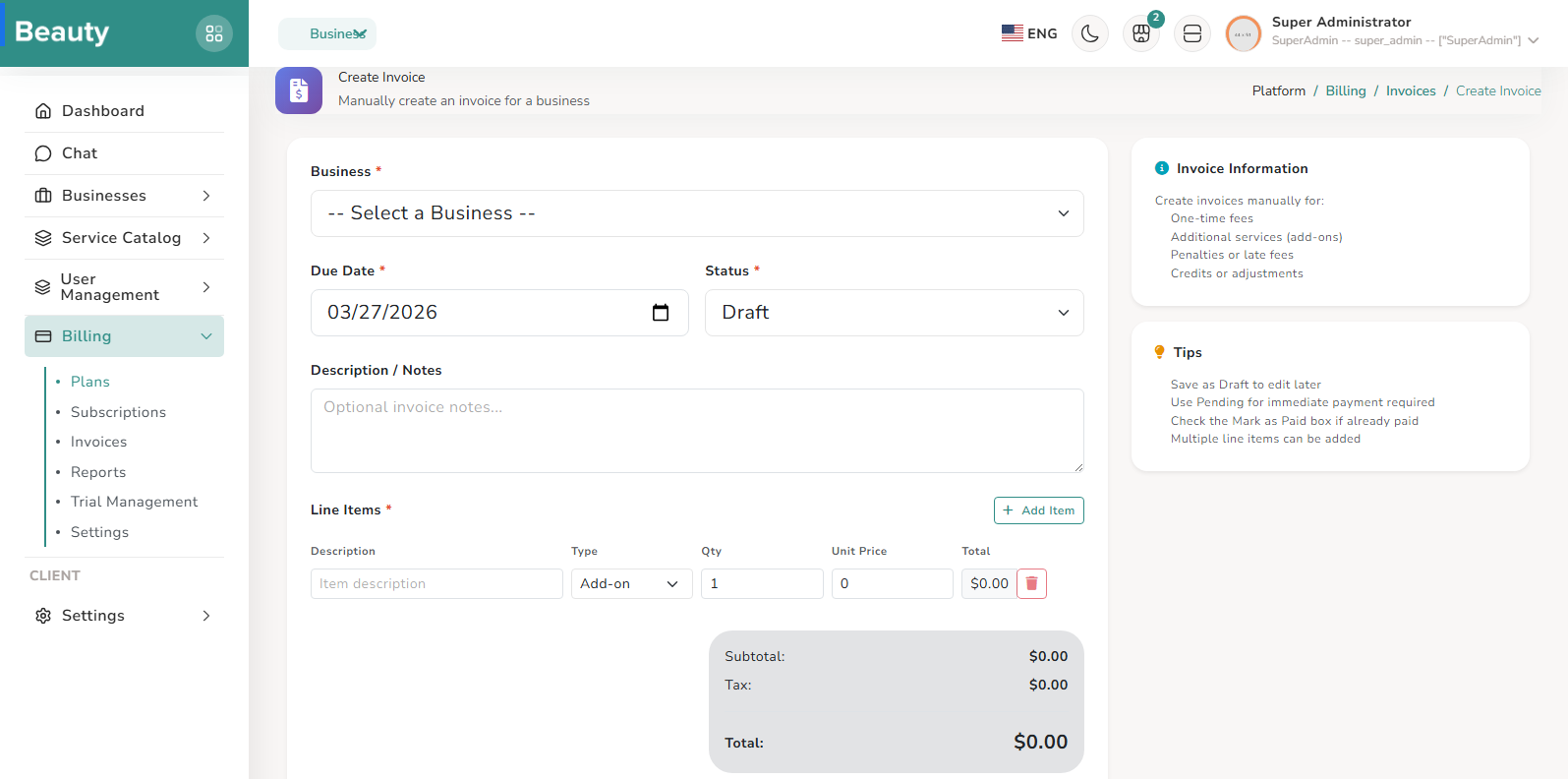Viewport: 1568px width, 779px height.
Task: Click the Unit Price field
Action: click(x=893, y=583)
